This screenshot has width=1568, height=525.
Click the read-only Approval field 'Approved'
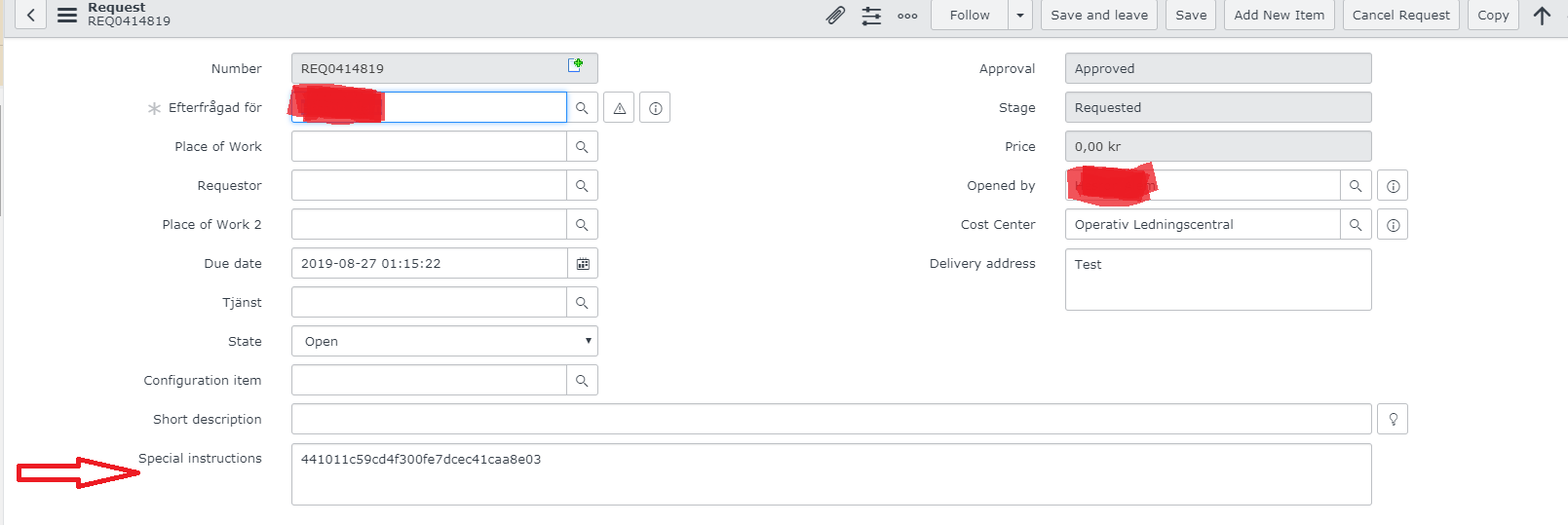1218,68
